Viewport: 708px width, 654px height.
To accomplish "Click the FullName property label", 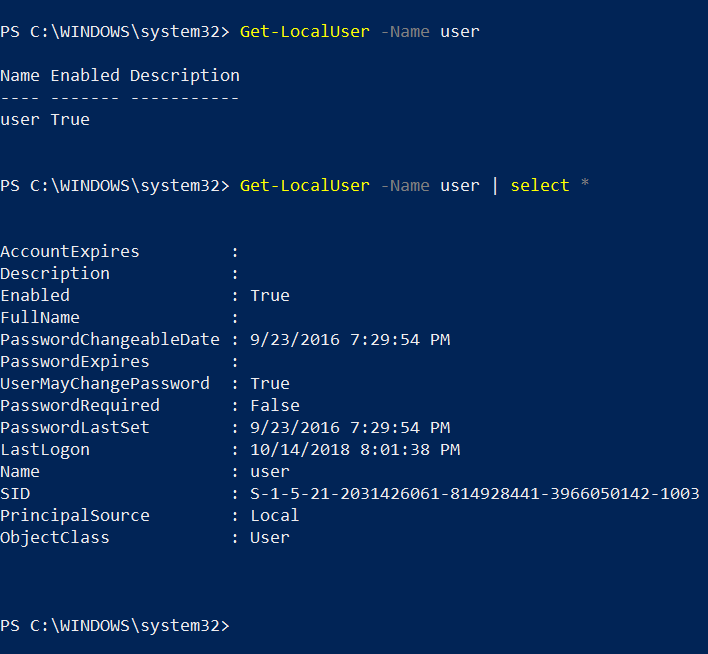I will [x=40, y=318].
